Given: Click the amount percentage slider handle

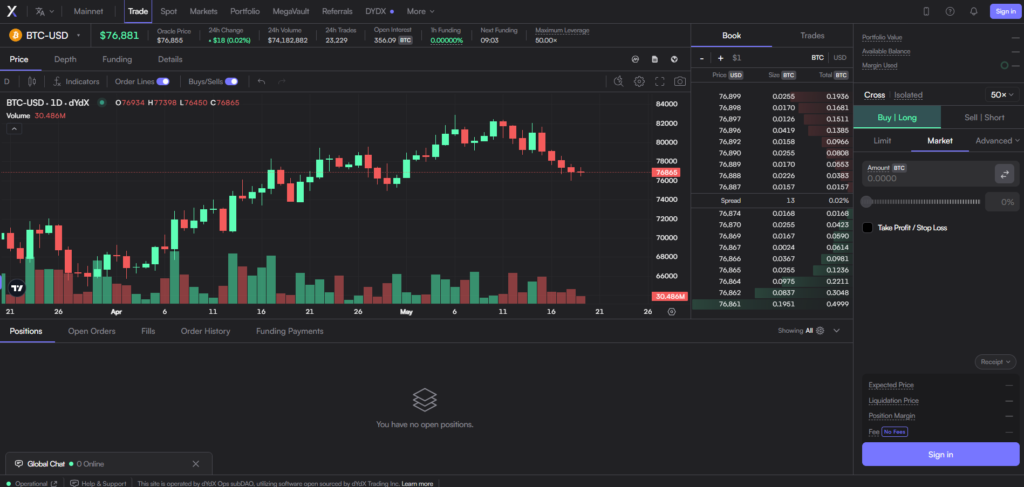Looking at the screenshot, I should [867, 202].
